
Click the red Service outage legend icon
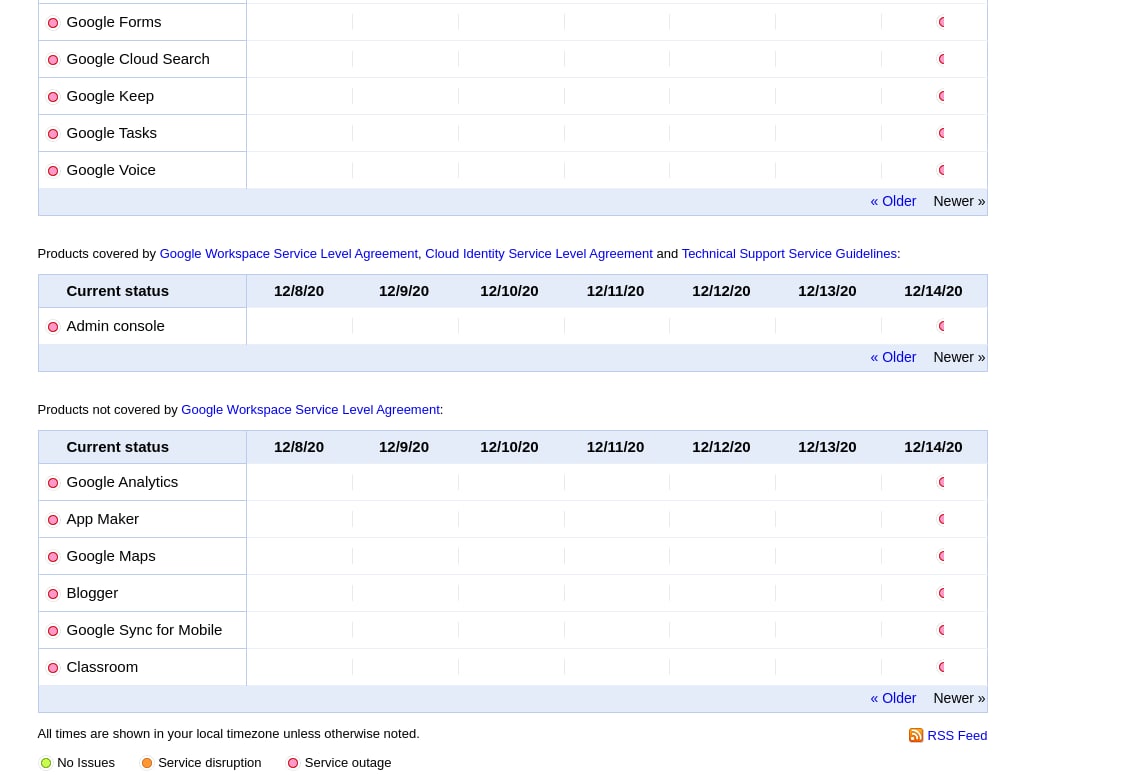pos(293,764)
